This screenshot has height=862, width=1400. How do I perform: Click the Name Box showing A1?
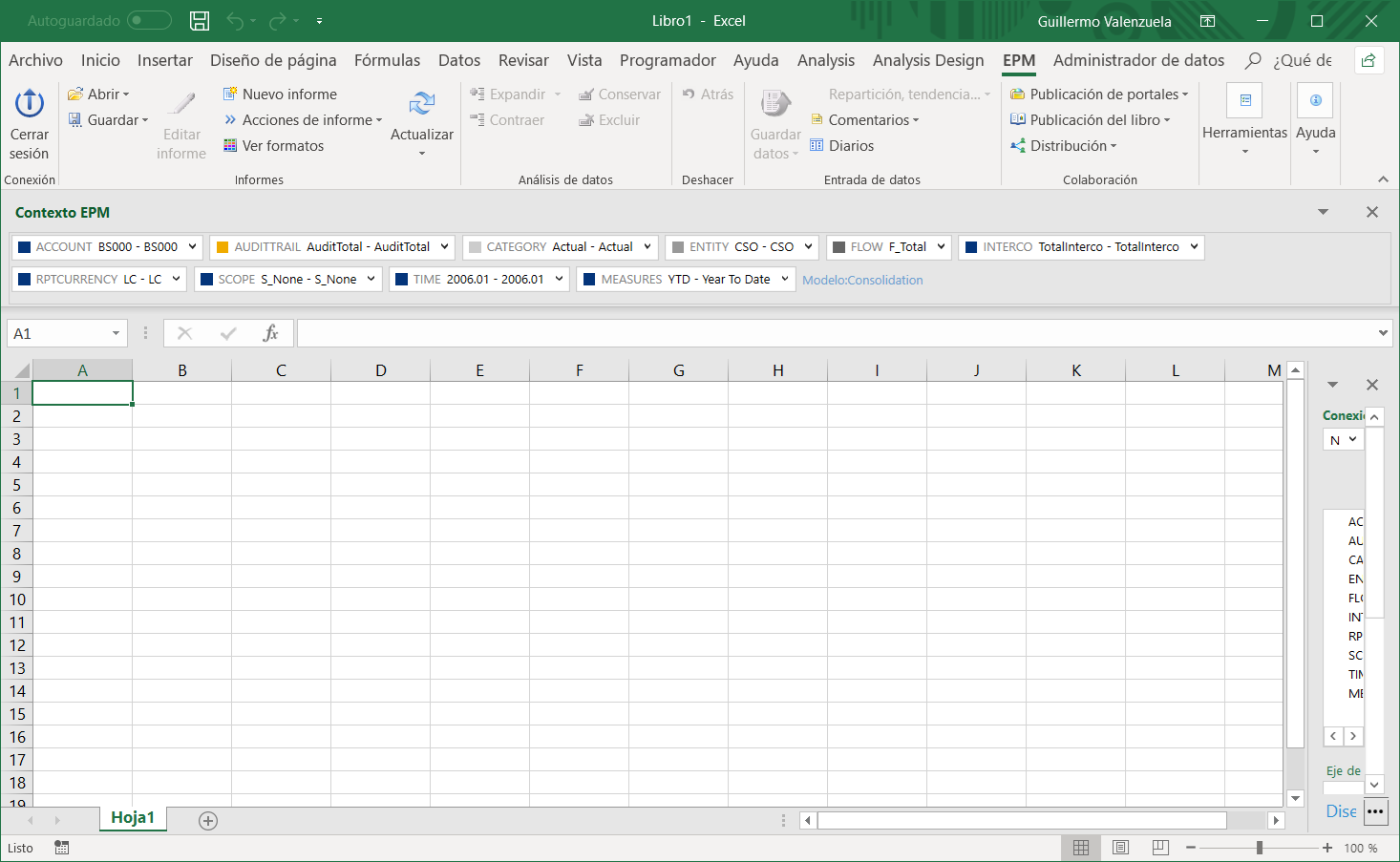pyautogui.click(x=59, y=333)
